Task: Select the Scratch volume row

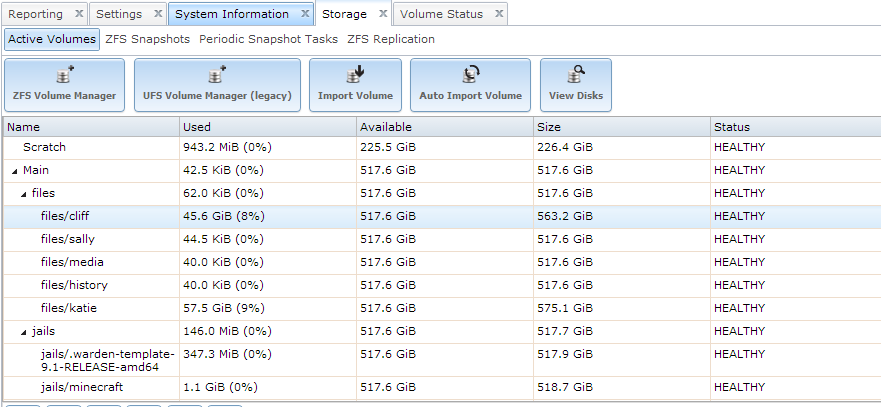Action: (x=44, y=147)
